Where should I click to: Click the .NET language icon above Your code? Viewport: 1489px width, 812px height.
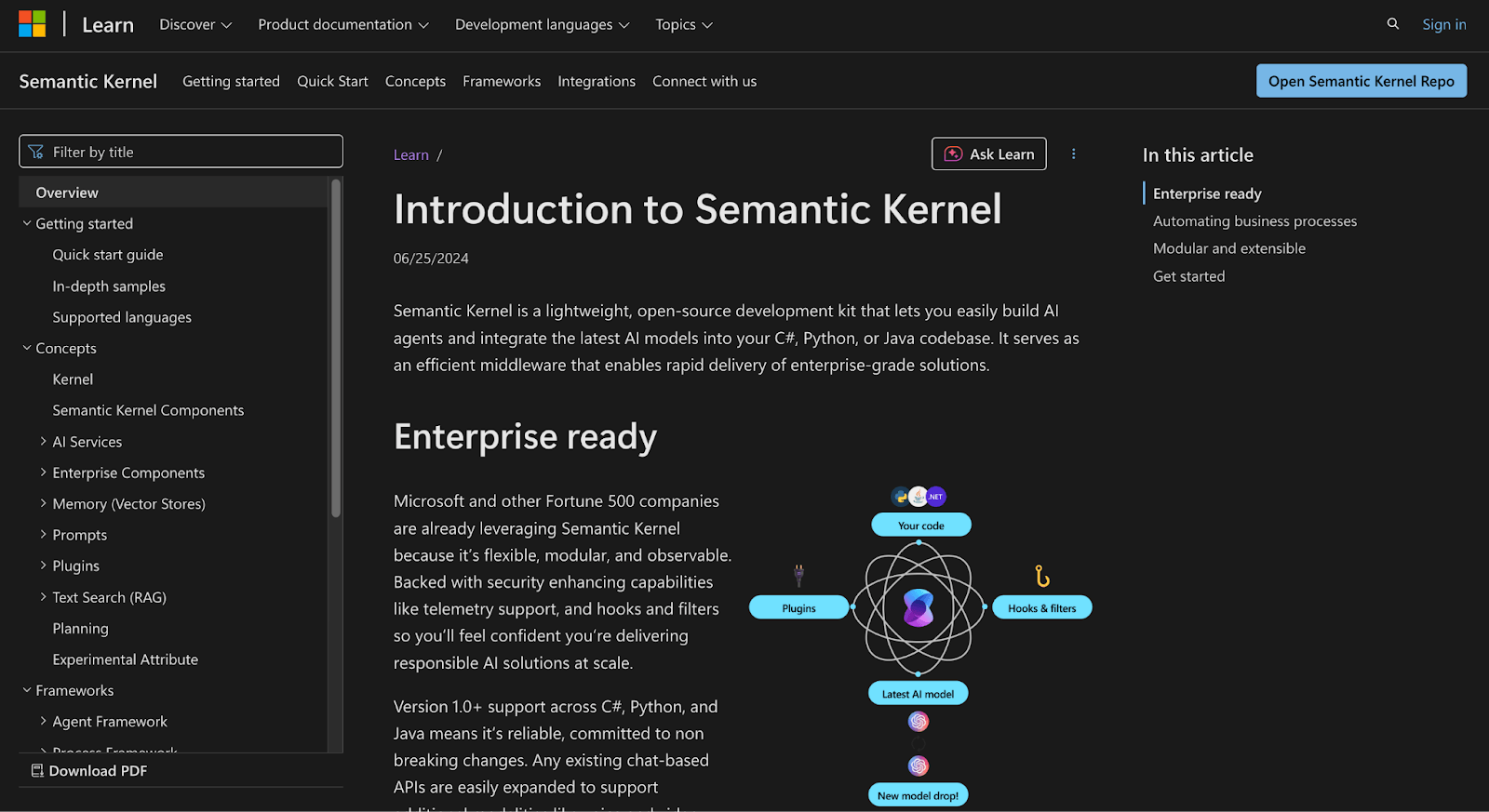tap(936, 497)
